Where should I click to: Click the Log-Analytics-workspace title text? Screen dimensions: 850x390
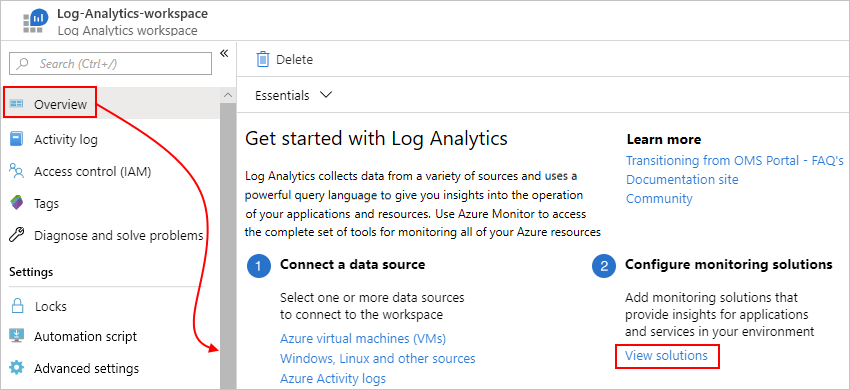pyautogui.click(x=132, y=14)
